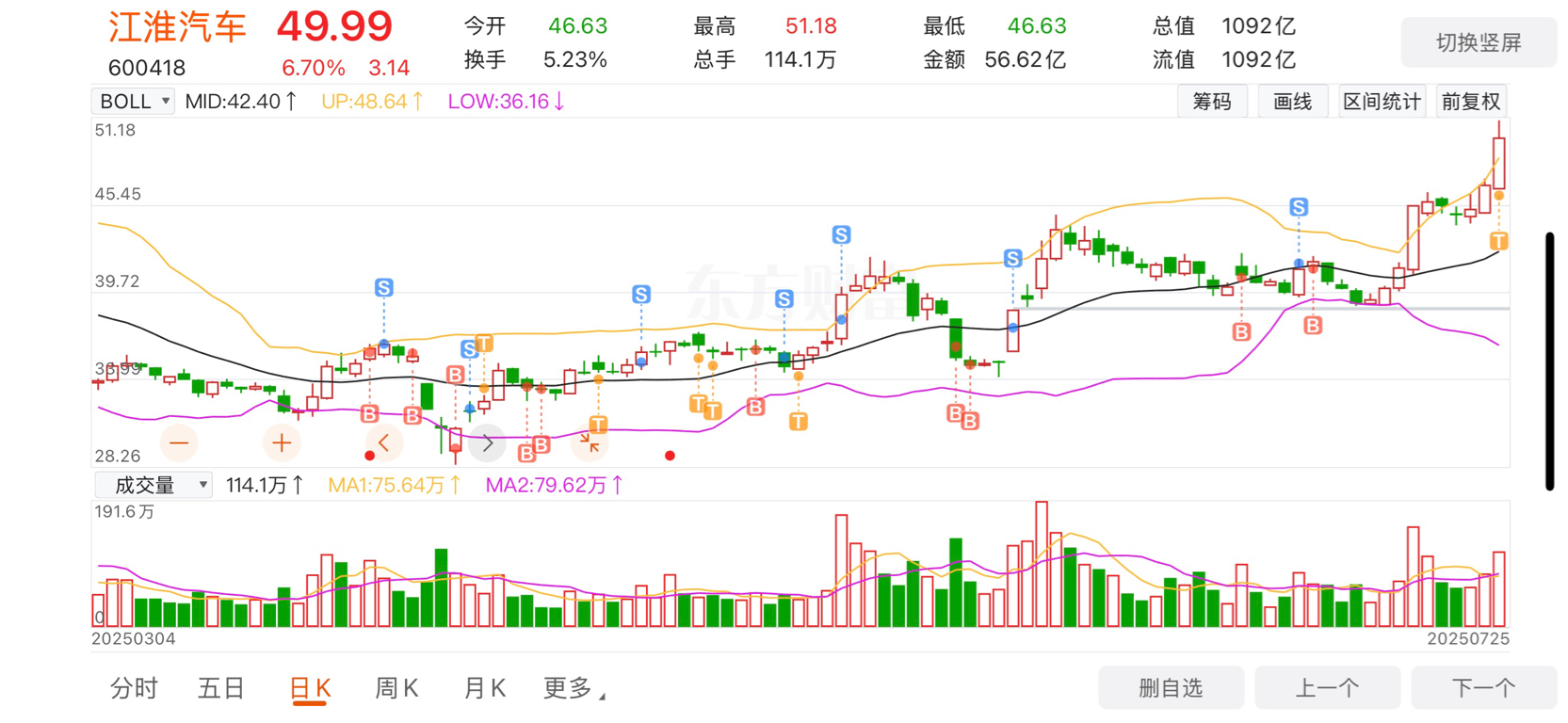This screenshot has height=723, width=1568.
Task: Zoom in chart with plus icon
Action: point(281,442)
